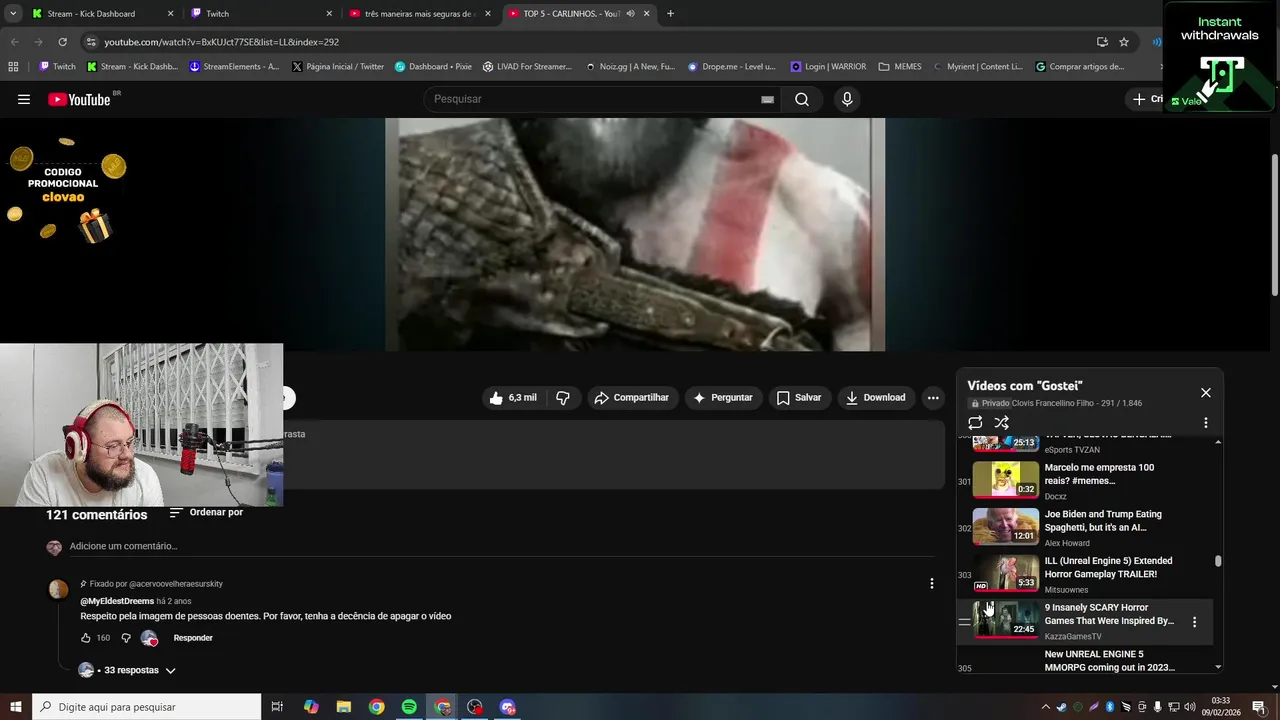Image resolution: width=1280 pixels, height=720 pixels.
Task: Open the @MyEldestDreems channel link
Action: 117,601
